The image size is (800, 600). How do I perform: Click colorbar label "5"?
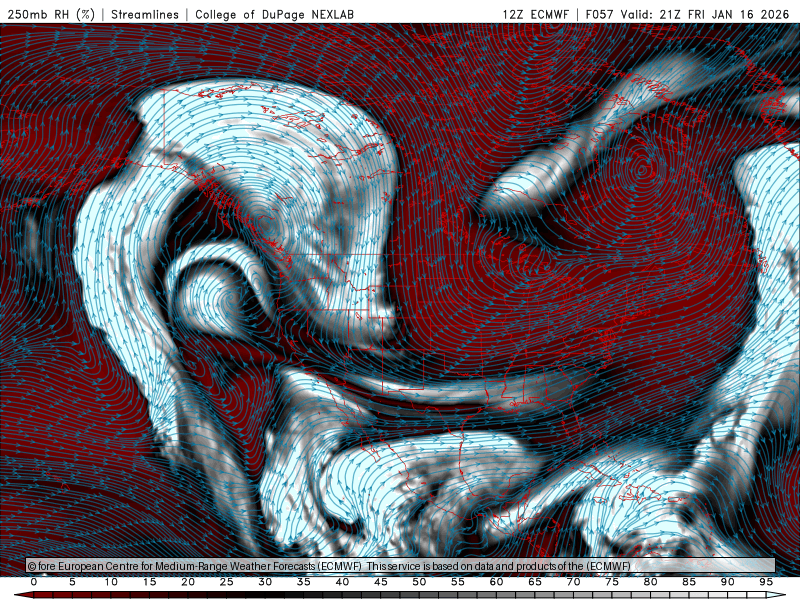(72, 582)
